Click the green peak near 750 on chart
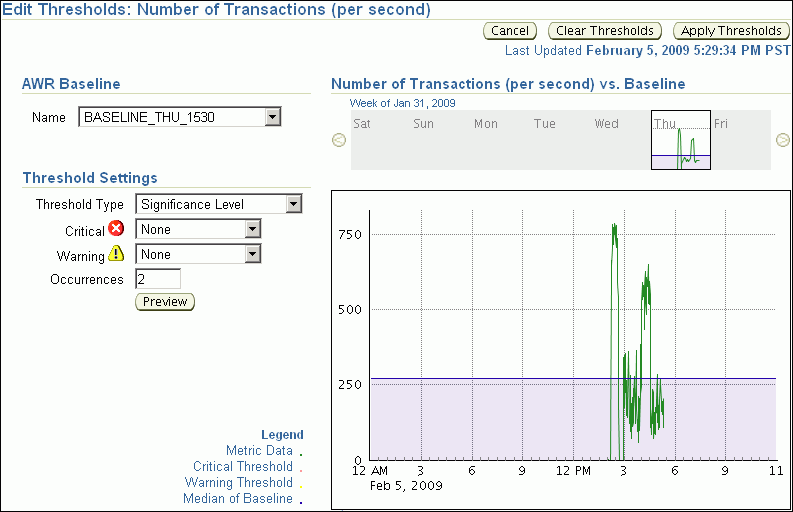This screenshot has height=512, width=793. (x=614, y=229)
